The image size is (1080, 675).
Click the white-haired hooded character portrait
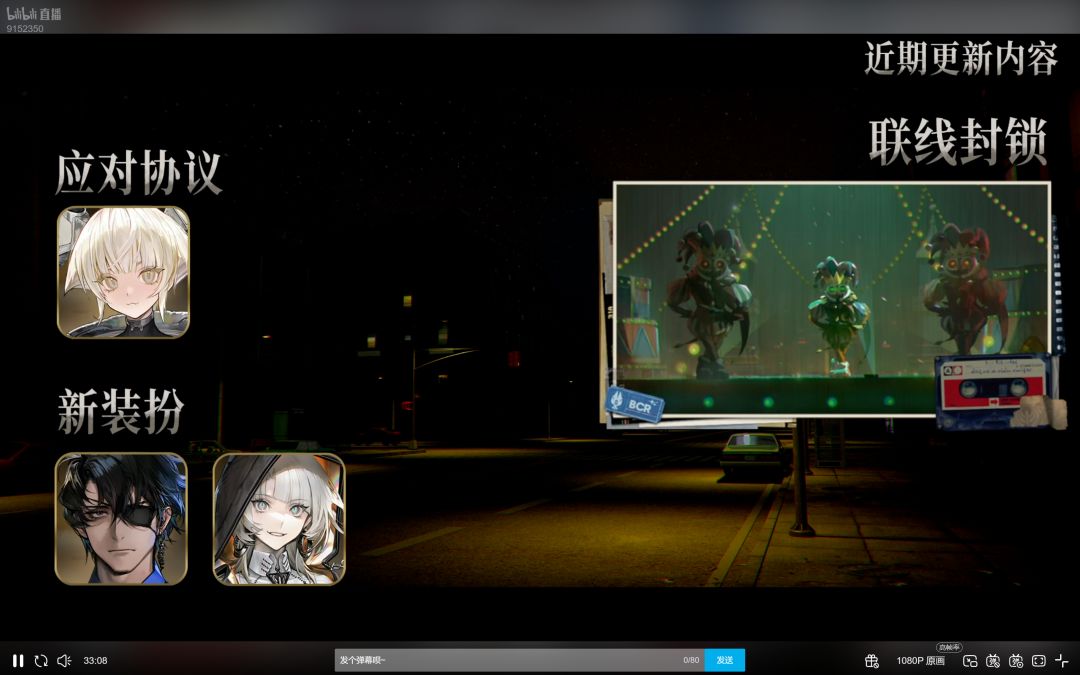click(279, 519)
